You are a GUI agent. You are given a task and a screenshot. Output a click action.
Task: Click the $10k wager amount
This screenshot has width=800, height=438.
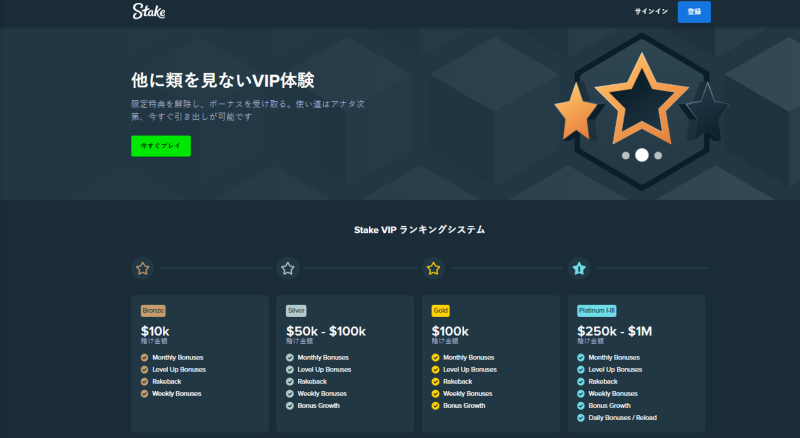(x=155, y=331)
